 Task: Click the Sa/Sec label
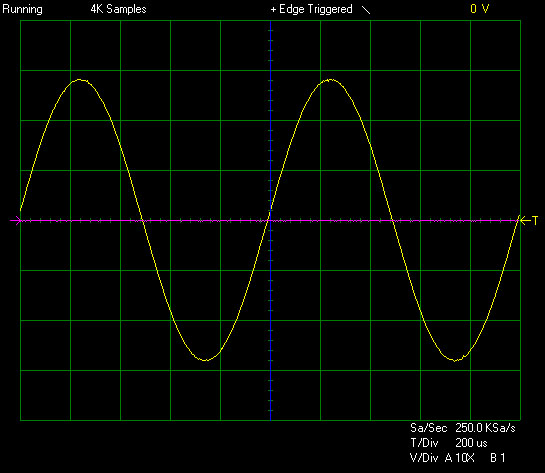(429, 428)
